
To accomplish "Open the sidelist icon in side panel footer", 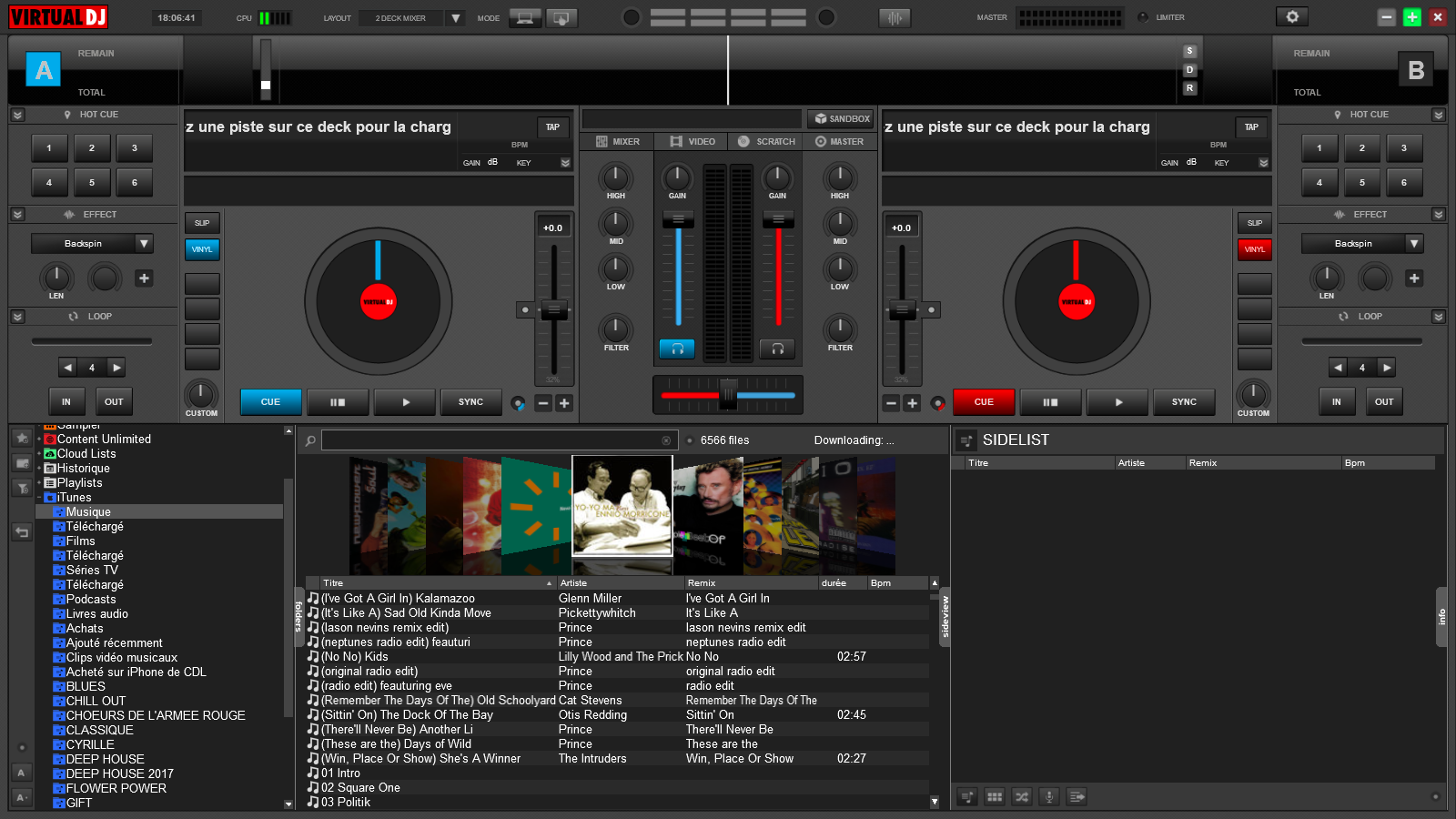I will [x=967, y=797].
